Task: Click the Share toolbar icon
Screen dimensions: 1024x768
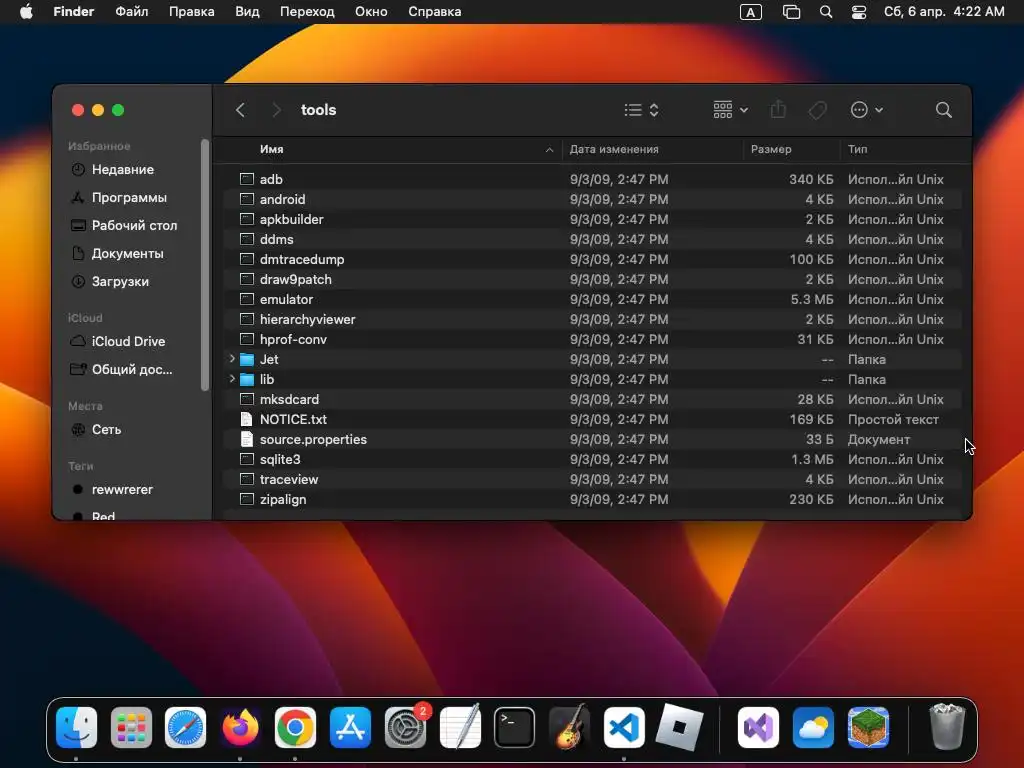Action: 778,110
